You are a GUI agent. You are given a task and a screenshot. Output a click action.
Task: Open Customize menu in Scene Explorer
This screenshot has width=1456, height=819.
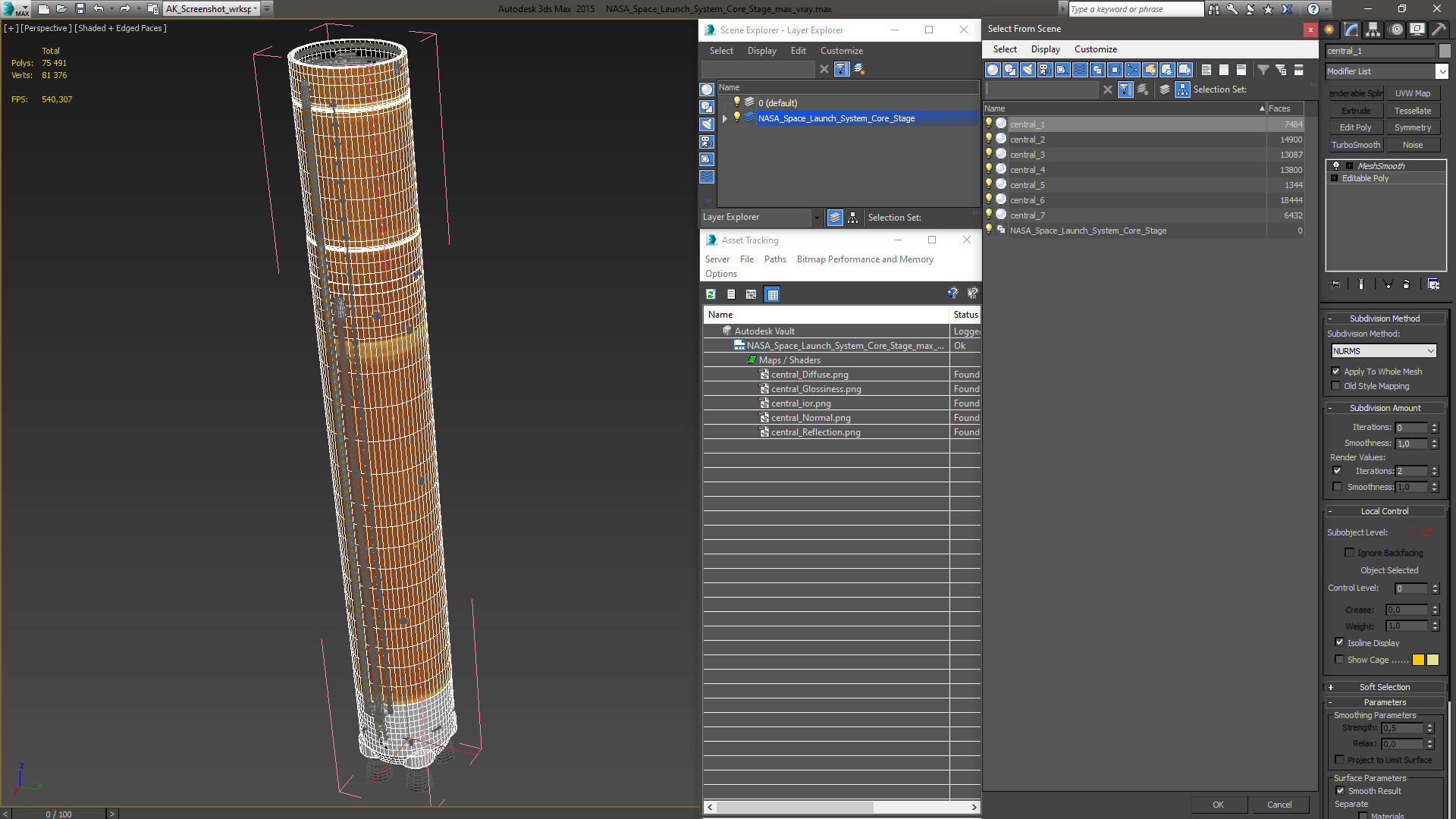[841, 51]
